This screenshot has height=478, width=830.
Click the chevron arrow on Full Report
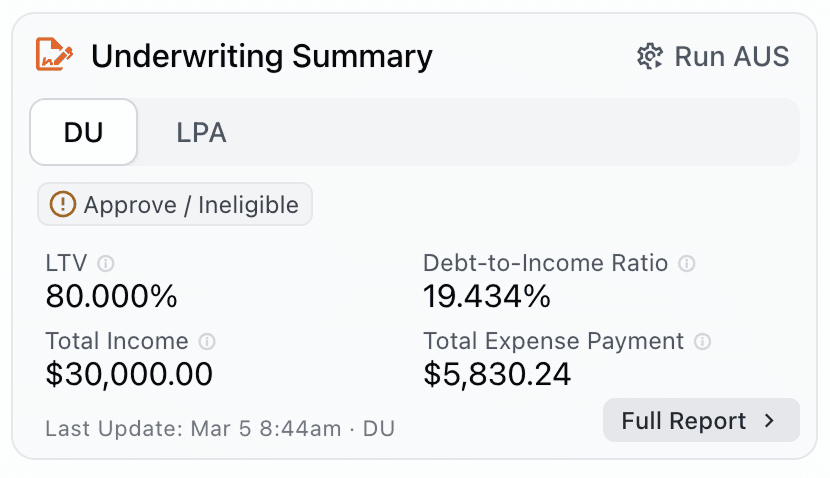(769, 421)
